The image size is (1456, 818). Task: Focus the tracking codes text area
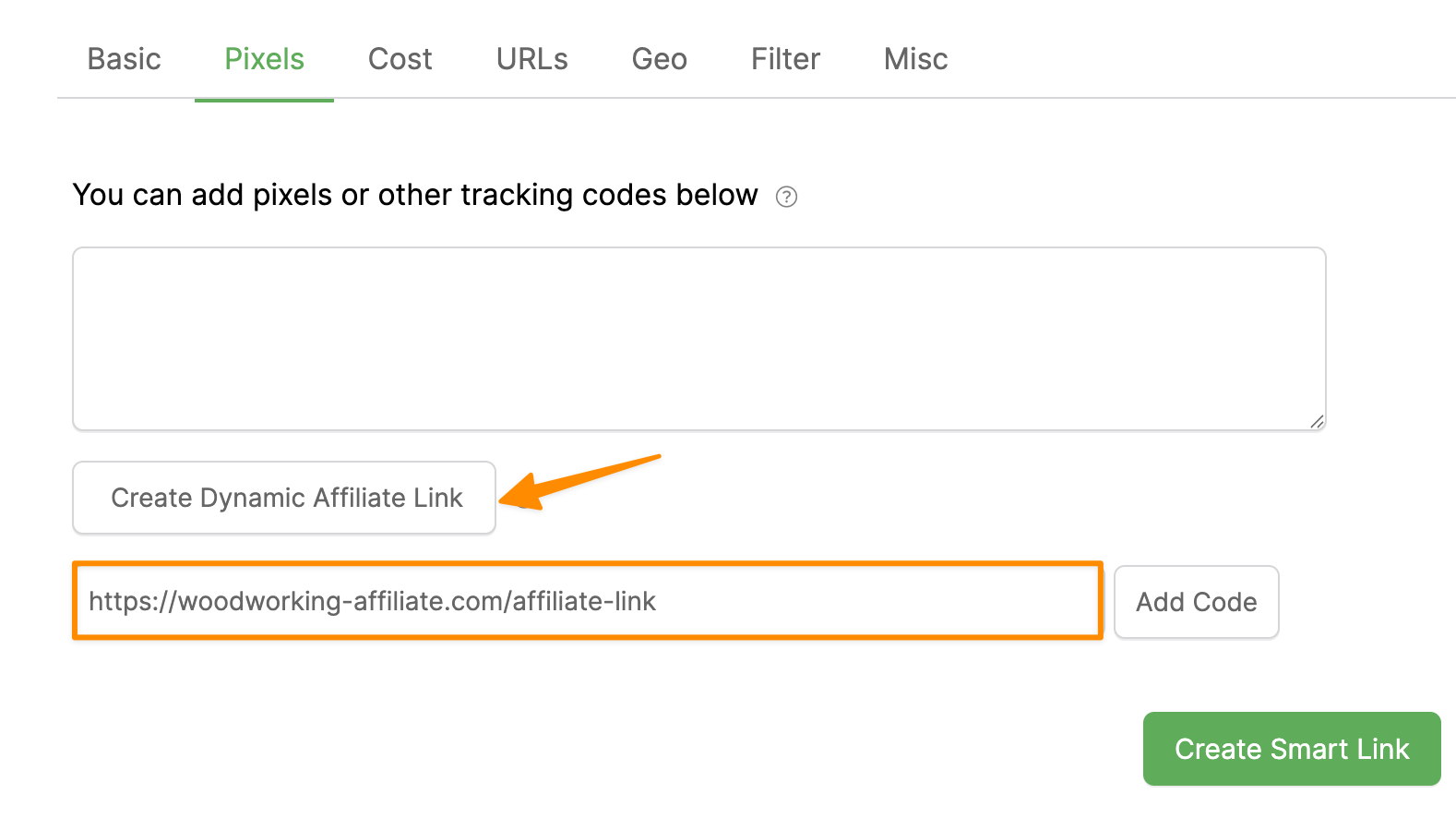tap(698, 338)
